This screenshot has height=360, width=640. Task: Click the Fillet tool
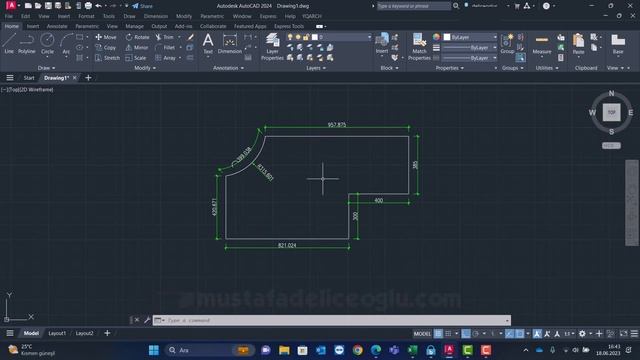pyautogui.click(x=165, y=47)
